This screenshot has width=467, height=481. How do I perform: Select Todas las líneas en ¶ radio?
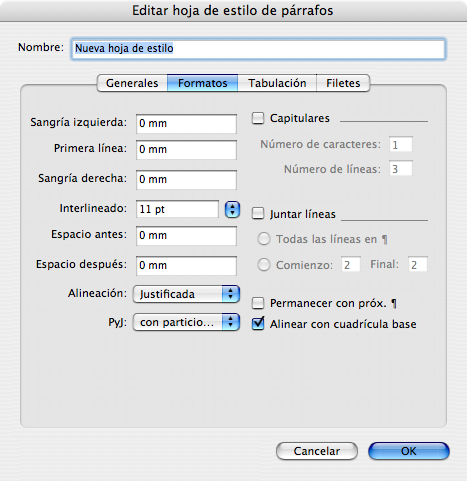264,239
